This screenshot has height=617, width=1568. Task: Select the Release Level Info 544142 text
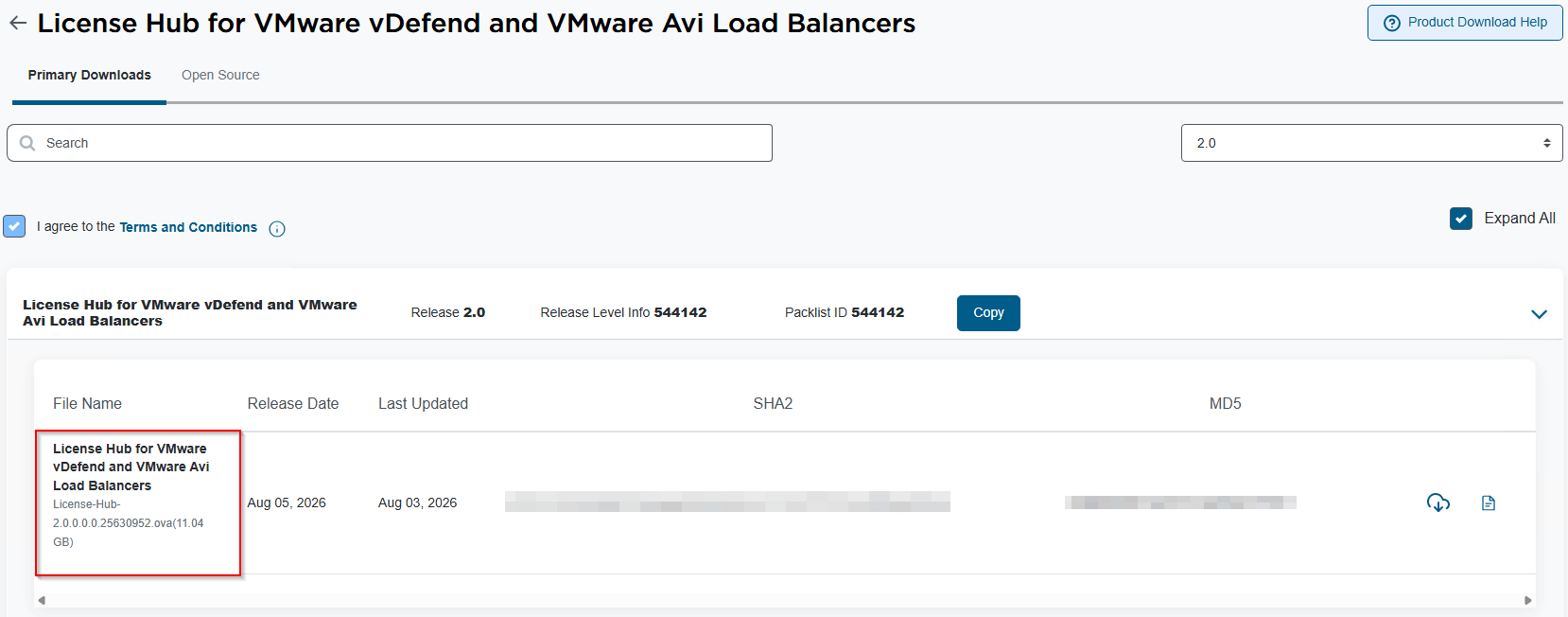[x=623, y=312]
